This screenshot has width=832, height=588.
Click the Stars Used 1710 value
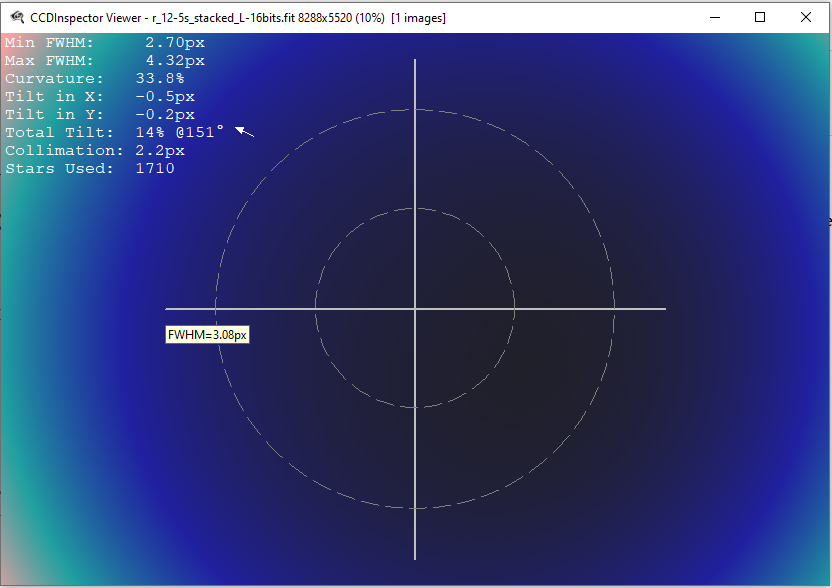155,168
